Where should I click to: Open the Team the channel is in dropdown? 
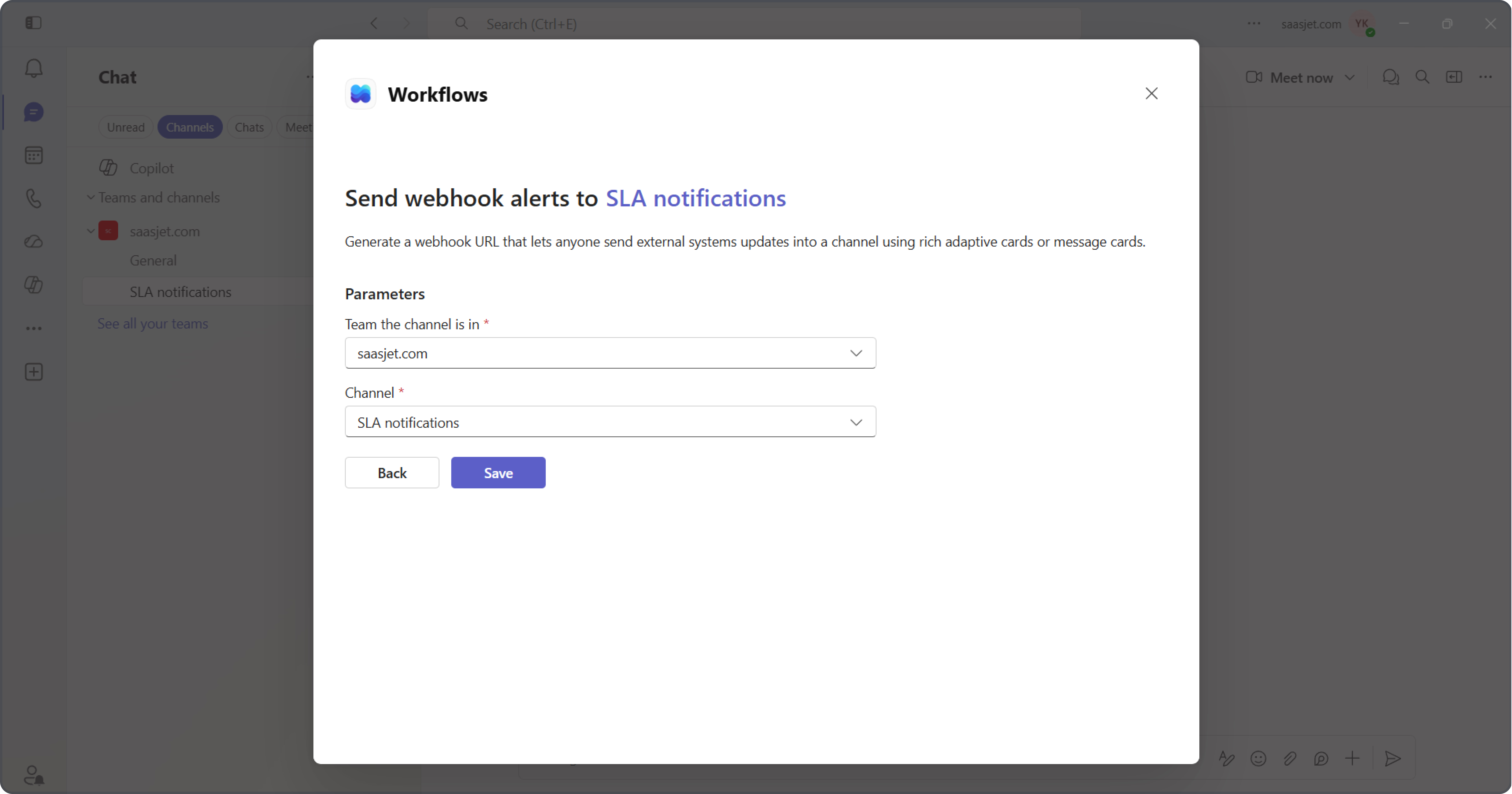611,353
